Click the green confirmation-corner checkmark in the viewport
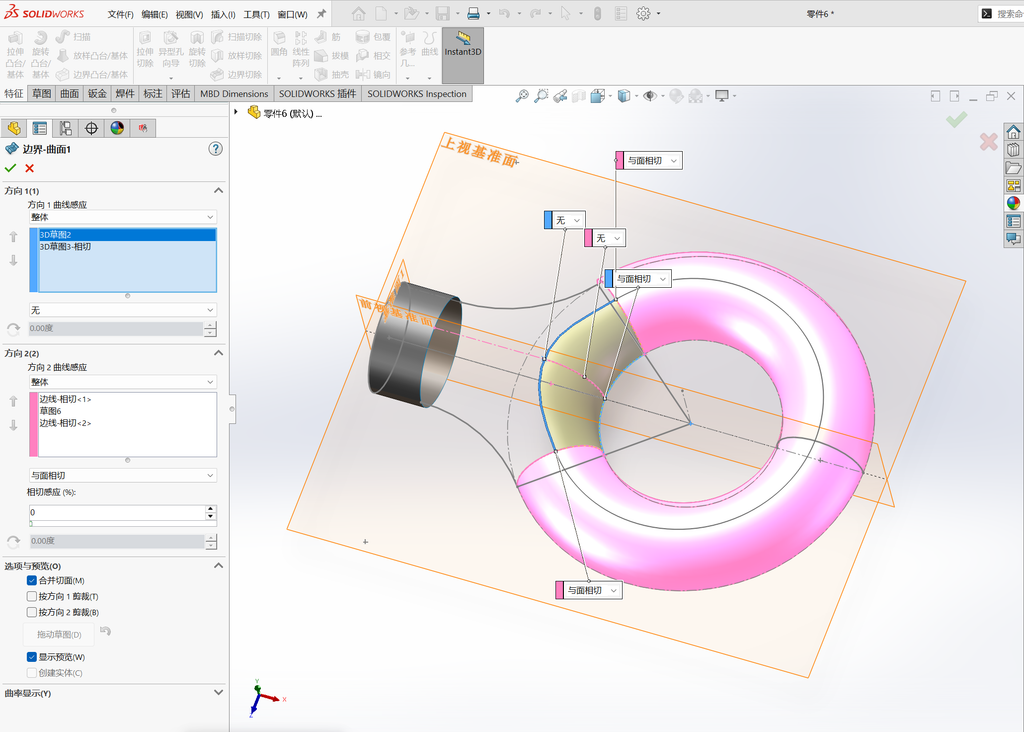 click(957, 119)
